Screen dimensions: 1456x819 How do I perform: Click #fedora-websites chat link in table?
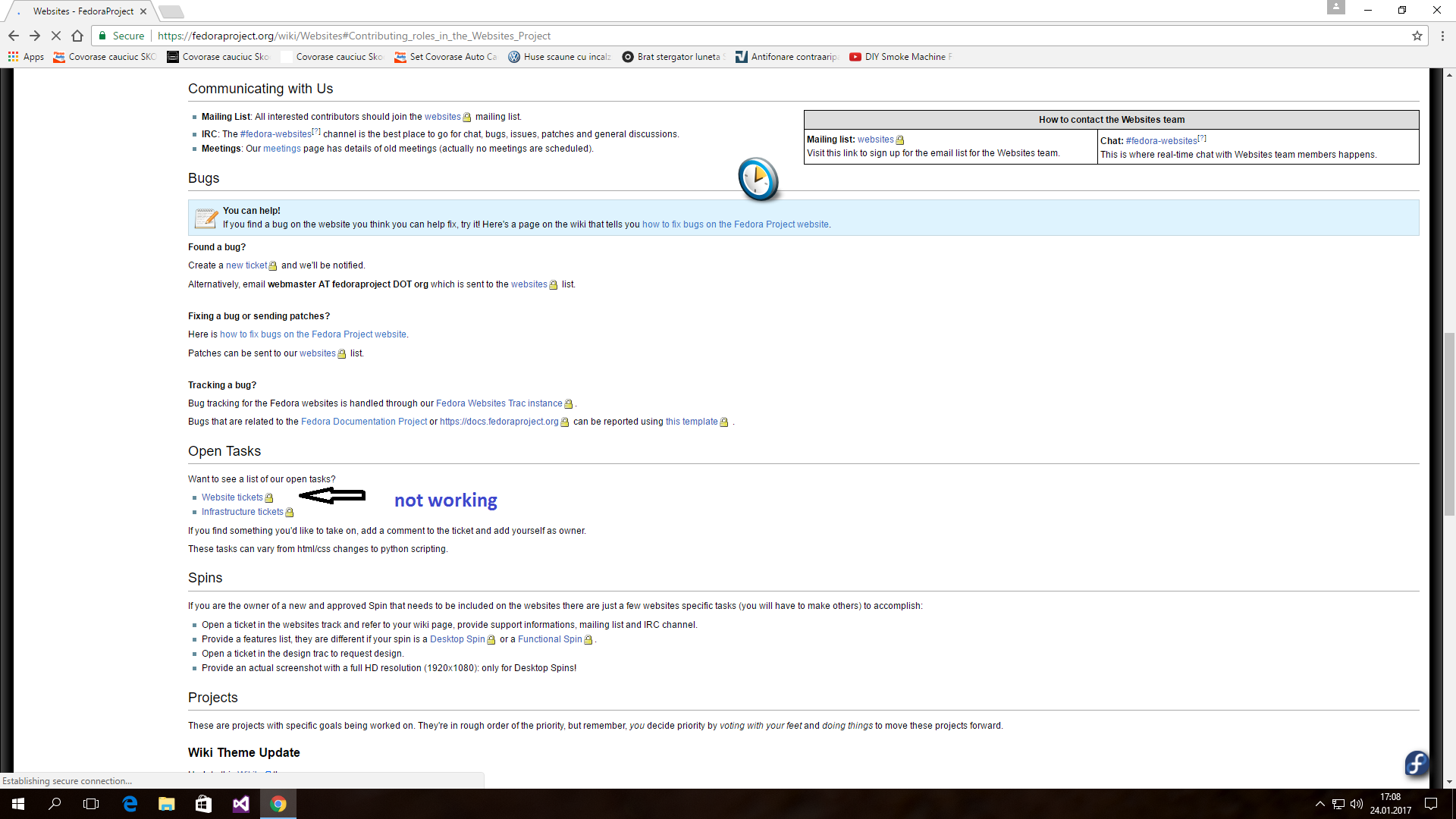1162,141
